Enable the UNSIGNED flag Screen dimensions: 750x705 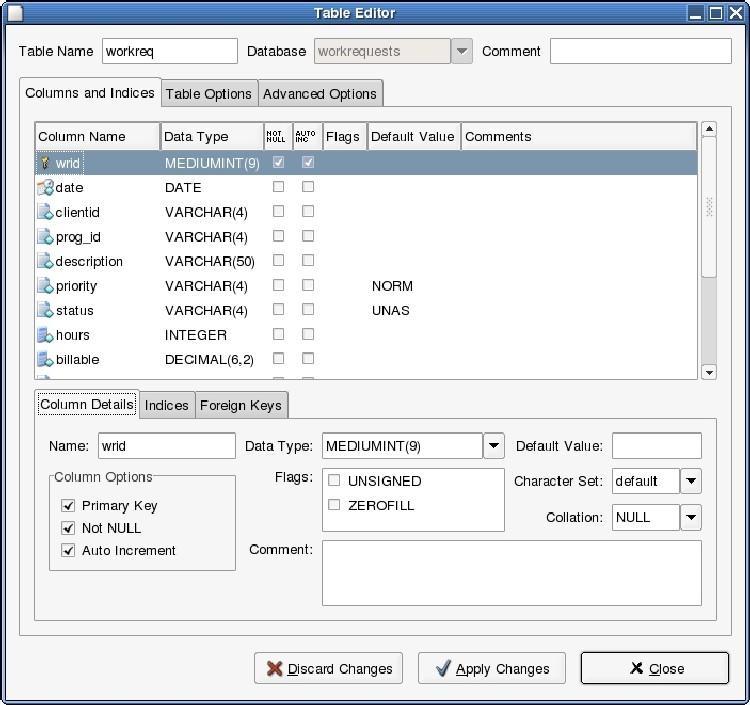pyautogui.click(x=334, y=481)
